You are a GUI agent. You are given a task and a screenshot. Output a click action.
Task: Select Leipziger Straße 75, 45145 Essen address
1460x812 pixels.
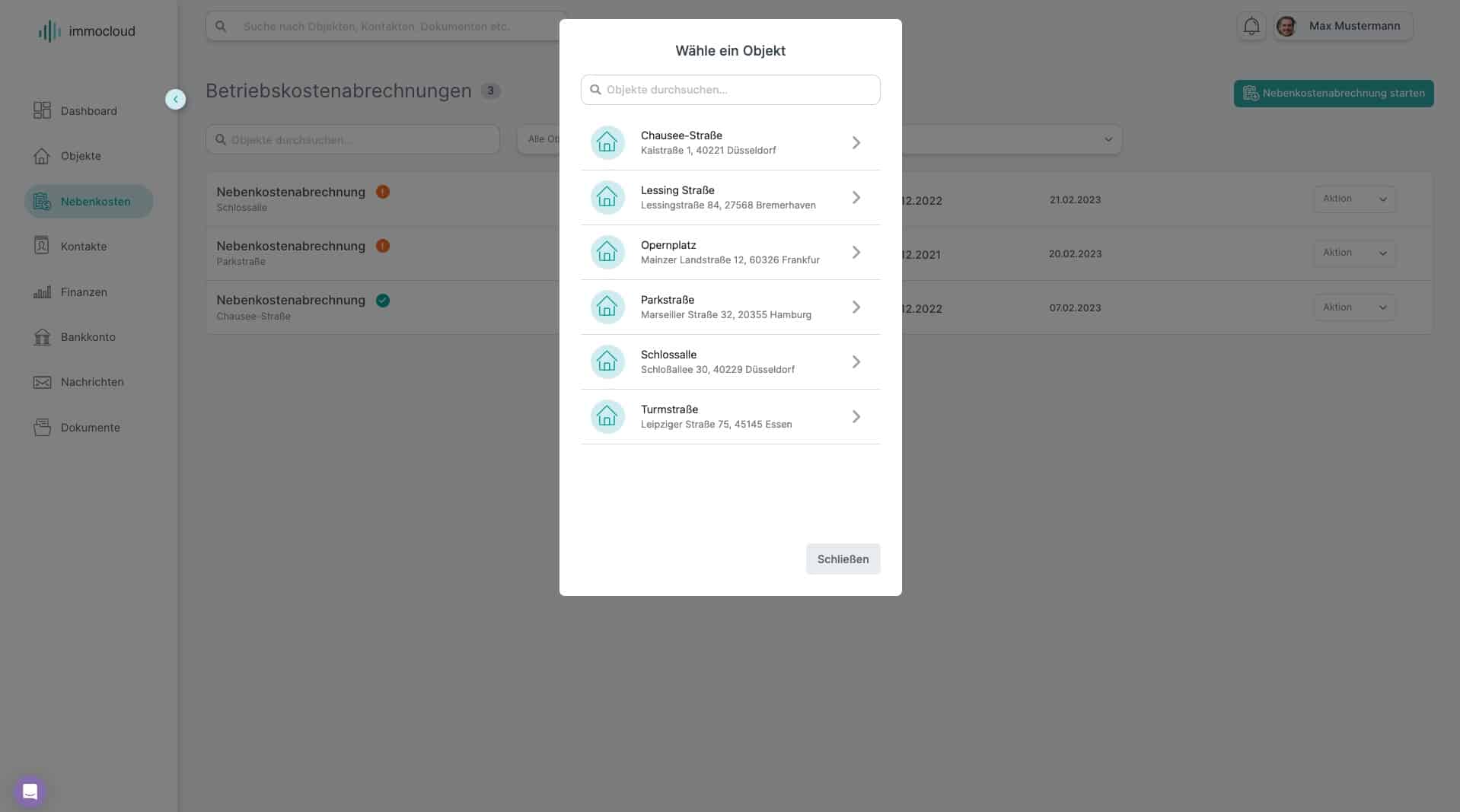tap(716, 425)
